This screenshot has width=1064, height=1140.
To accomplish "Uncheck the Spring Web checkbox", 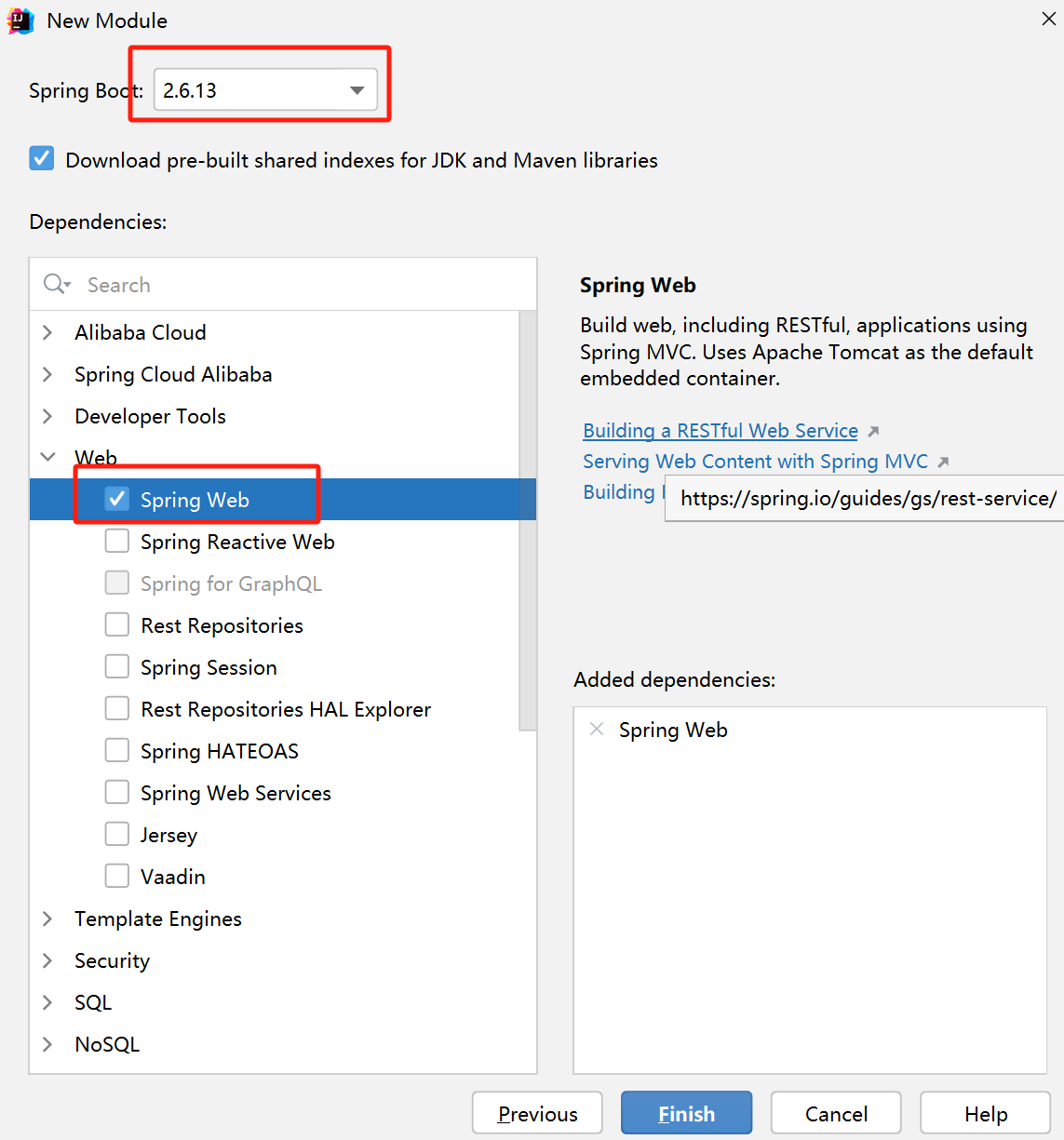I will [117, 499].
